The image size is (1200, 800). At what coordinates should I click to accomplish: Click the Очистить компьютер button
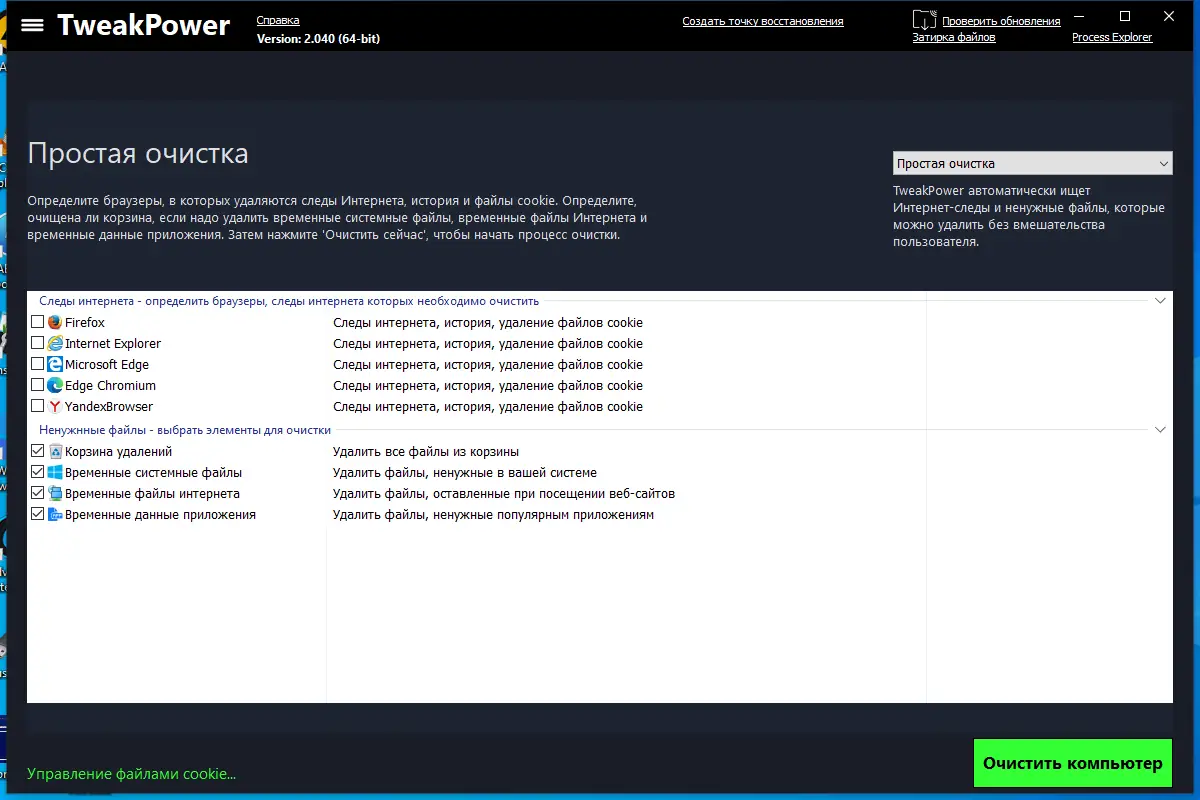(1072, 763)
